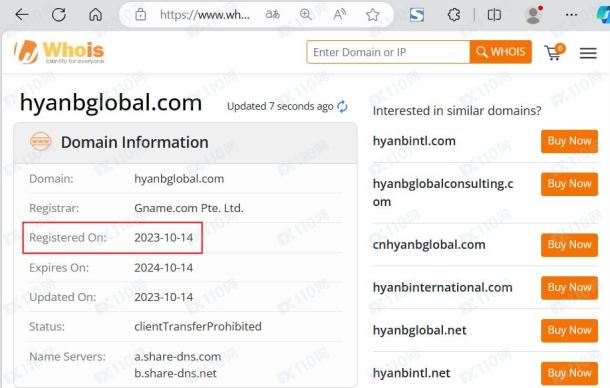Click the orange WHOIS search button

pyautogui.click(x=501, y=52)
